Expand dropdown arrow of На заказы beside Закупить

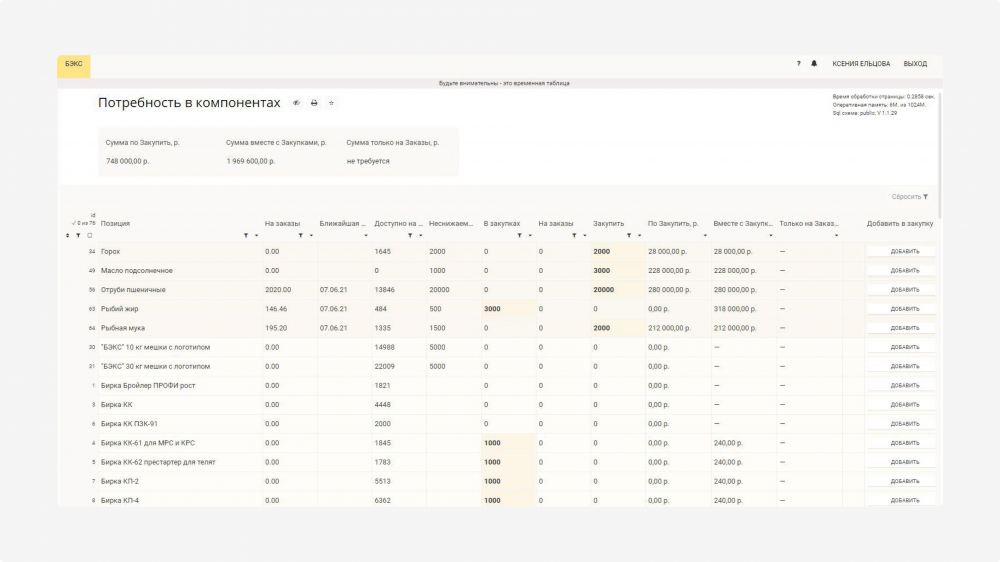pyautogui.click(x=585, y=235)
